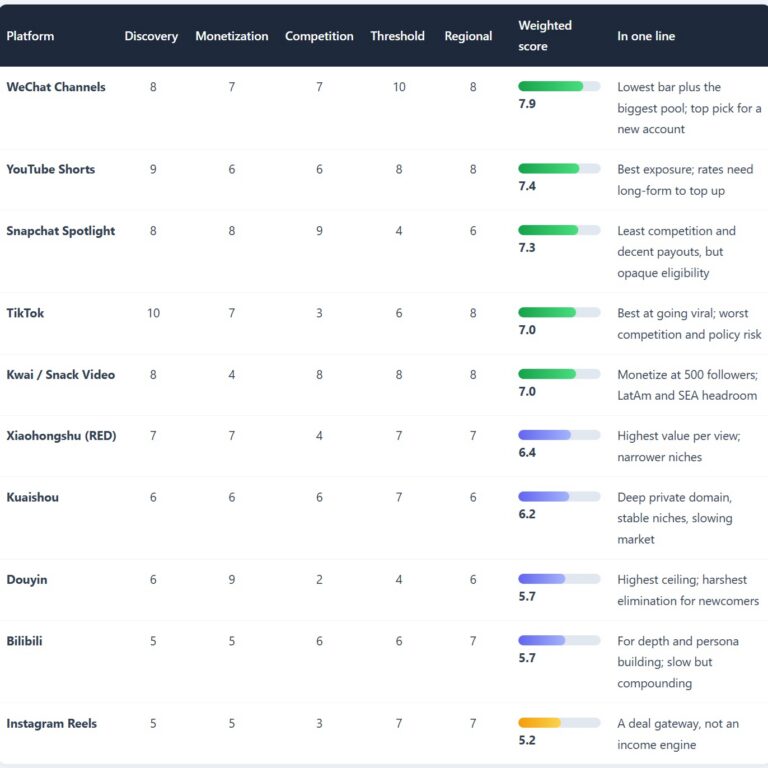This screenshot has width=768, height=768.
Task: Click Kwai's 7.0 weighted score
Action: [527, 392]
